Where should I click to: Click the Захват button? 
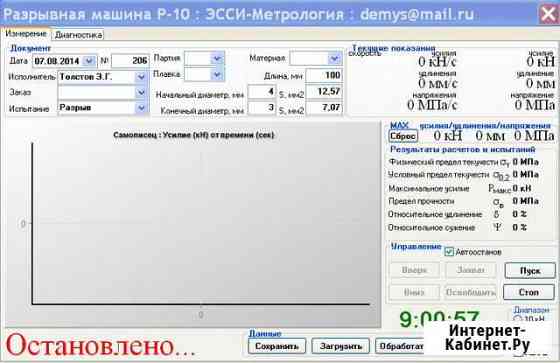coord(471,270)
